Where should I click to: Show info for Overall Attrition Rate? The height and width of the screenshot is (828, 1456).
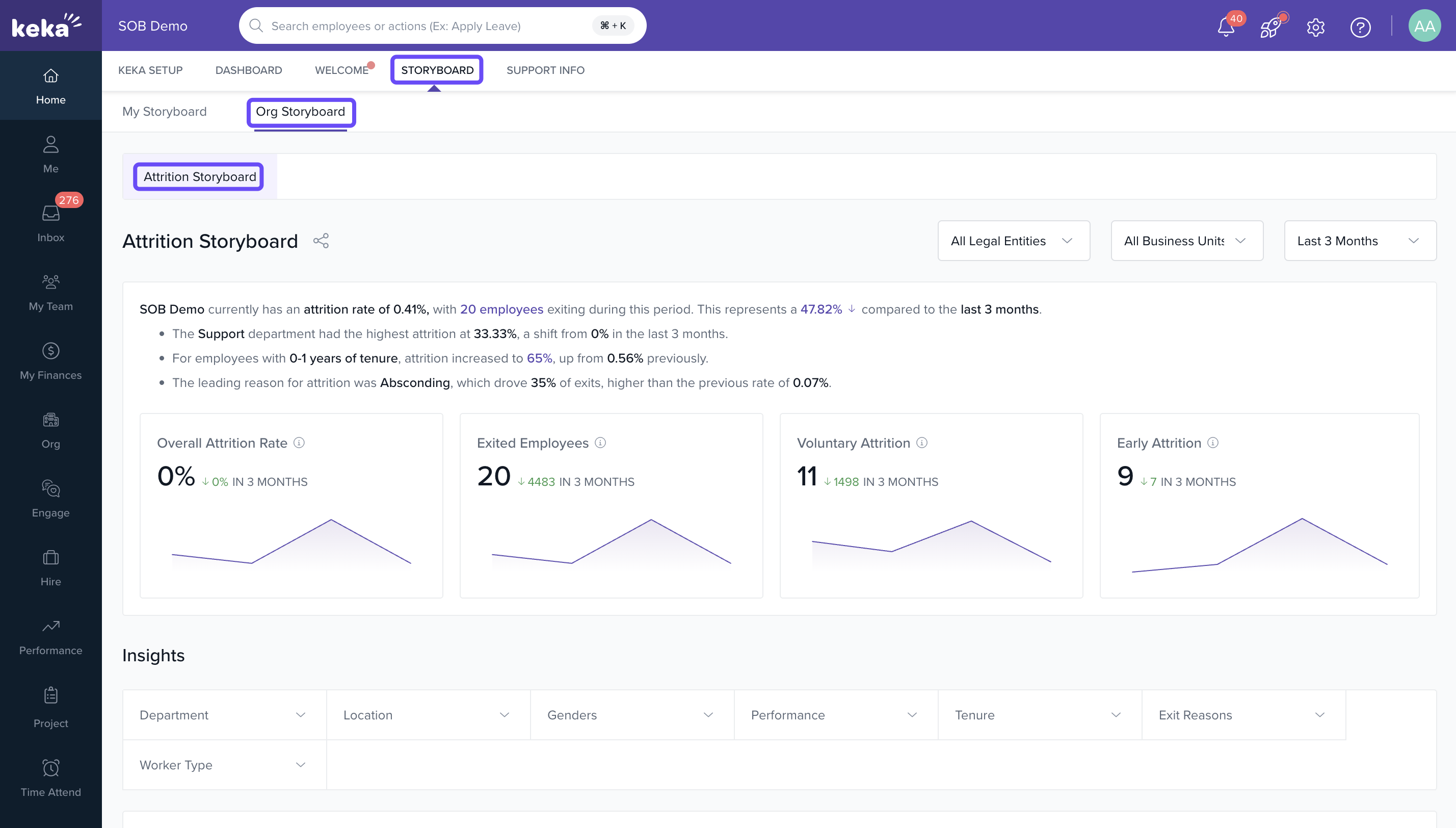point(299,443)
